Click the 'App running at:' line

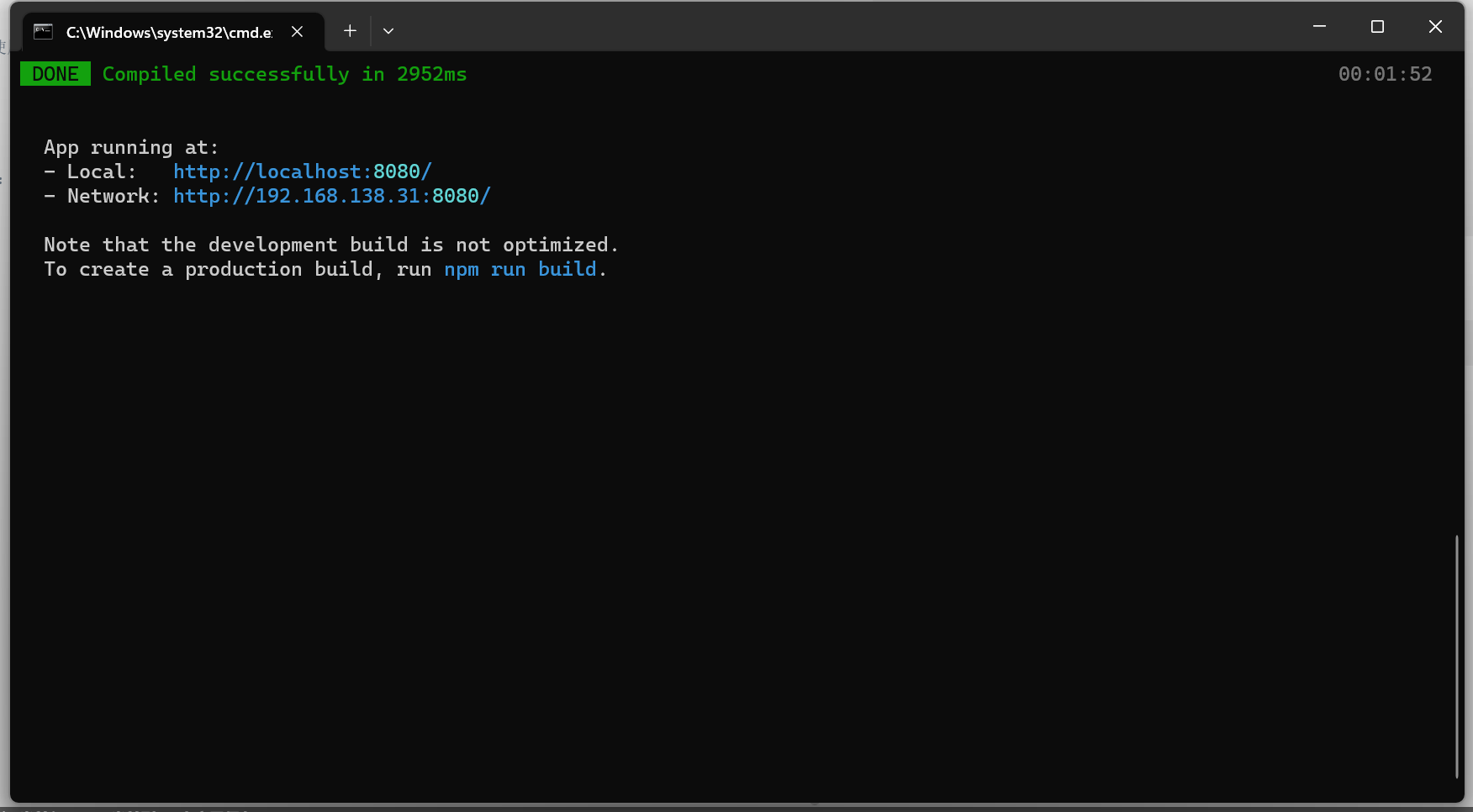tap(131, 147)
